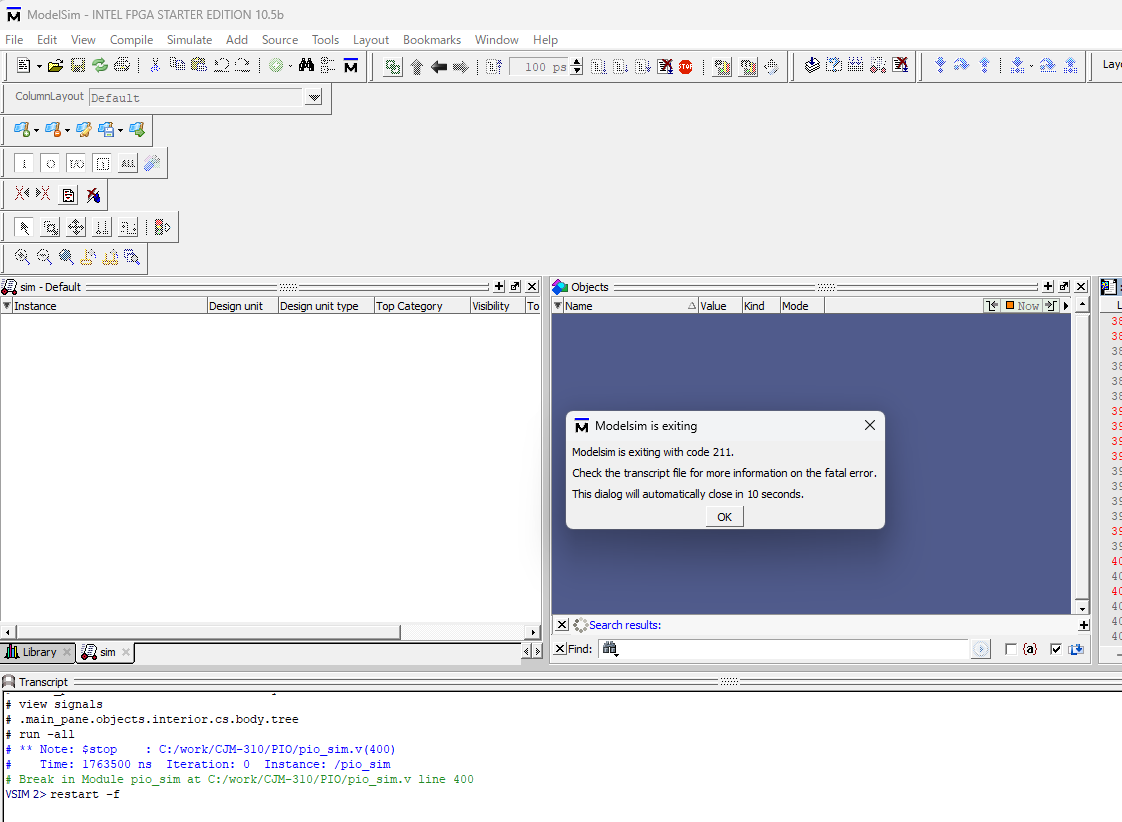Click the green Reload arrows icon
This screenshot has height=822, width=1122.
tap(99, 66)
